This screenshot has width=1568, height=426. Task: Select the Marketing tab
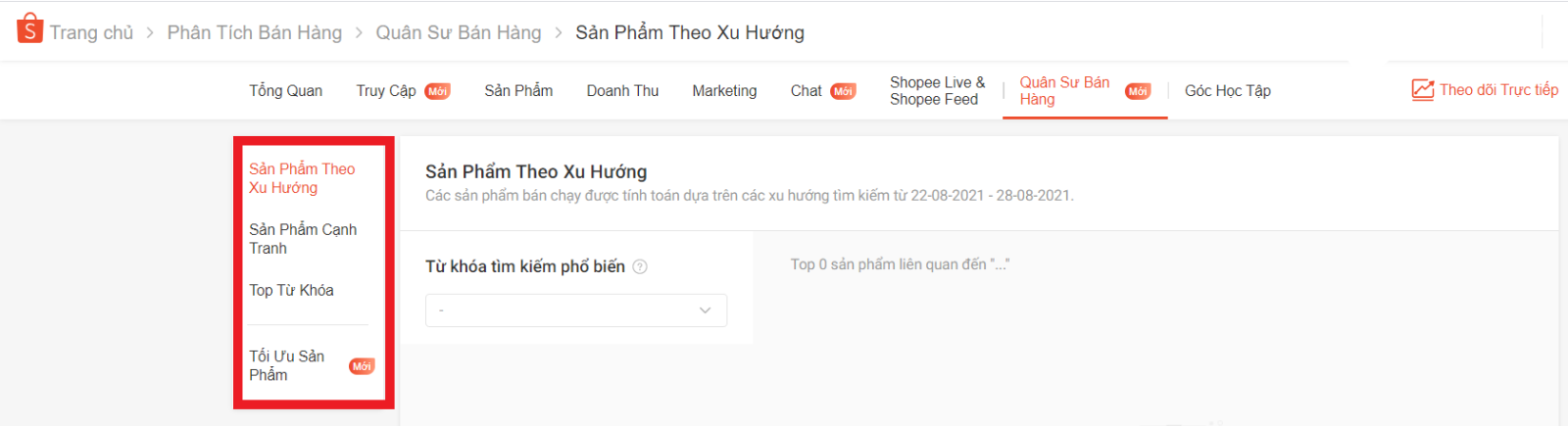click(724, 91)
